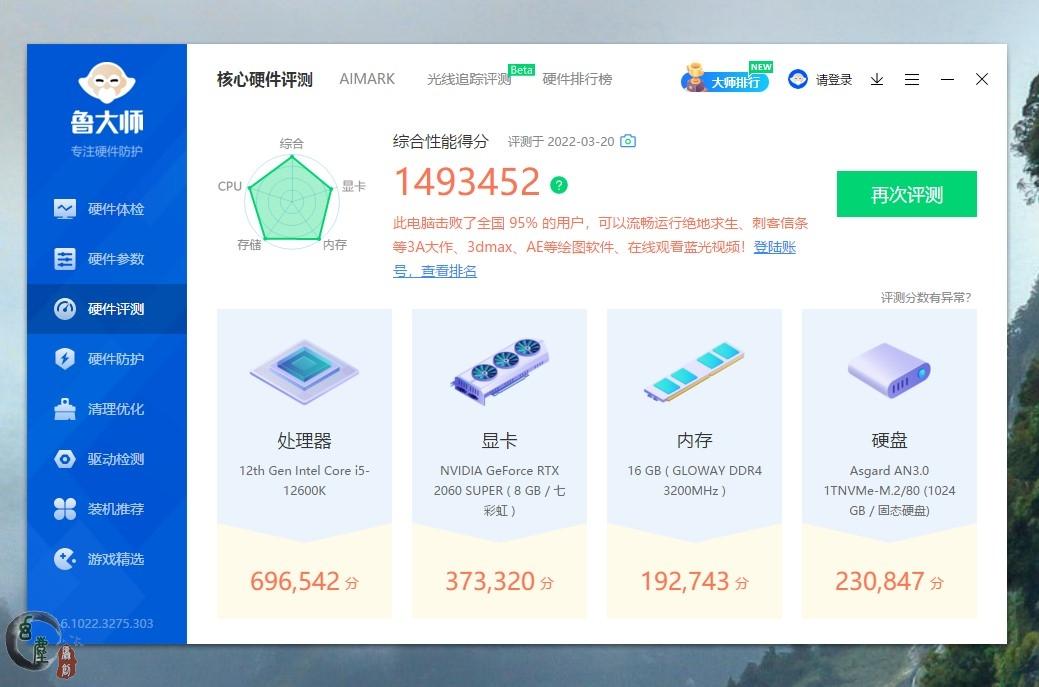Switch to AIMARK tab
Viewport: 1039px width, 687px height.
367,79
